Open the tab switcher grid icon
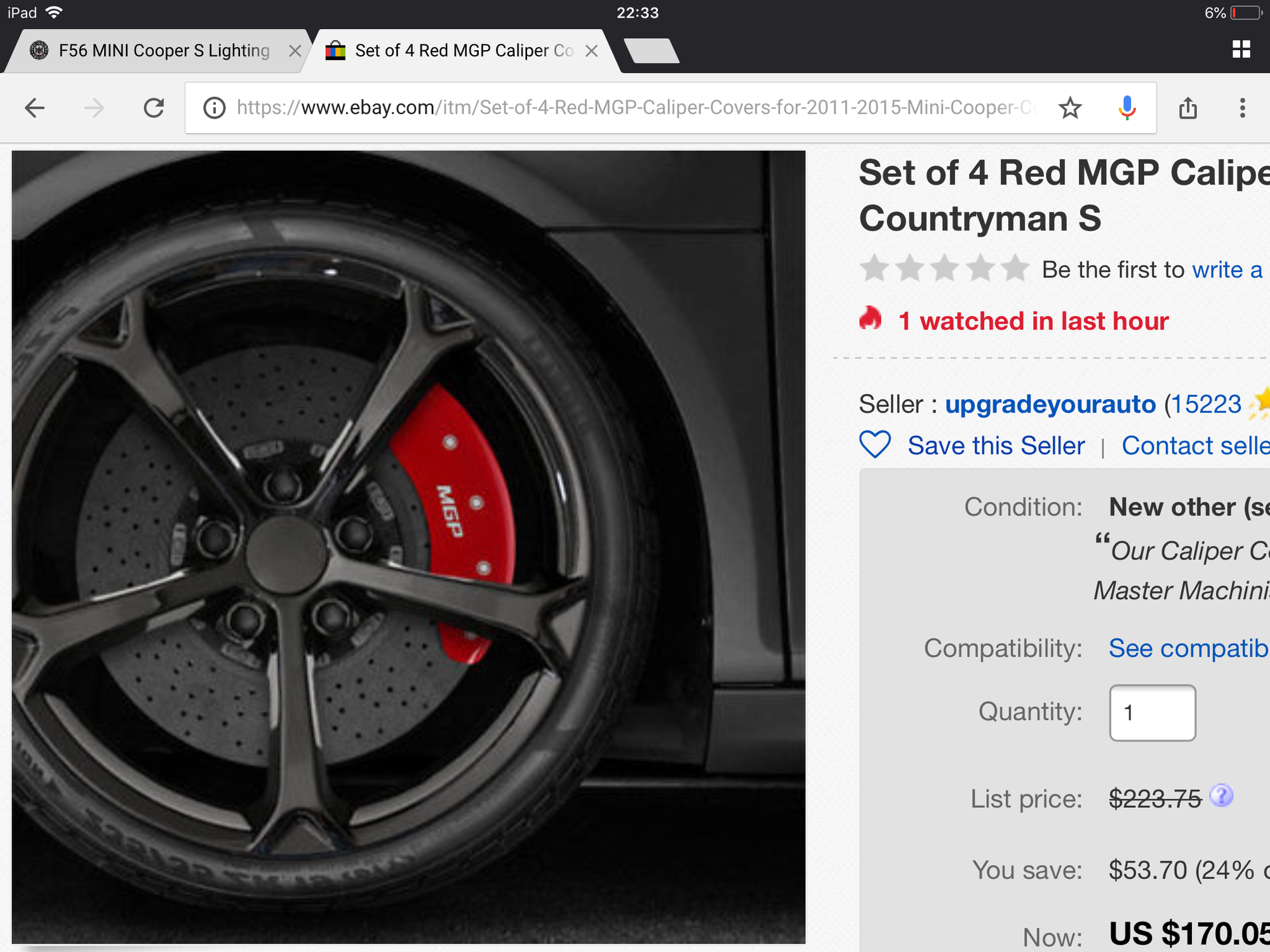This screenshot has width=1270, height=952. 1241,50
